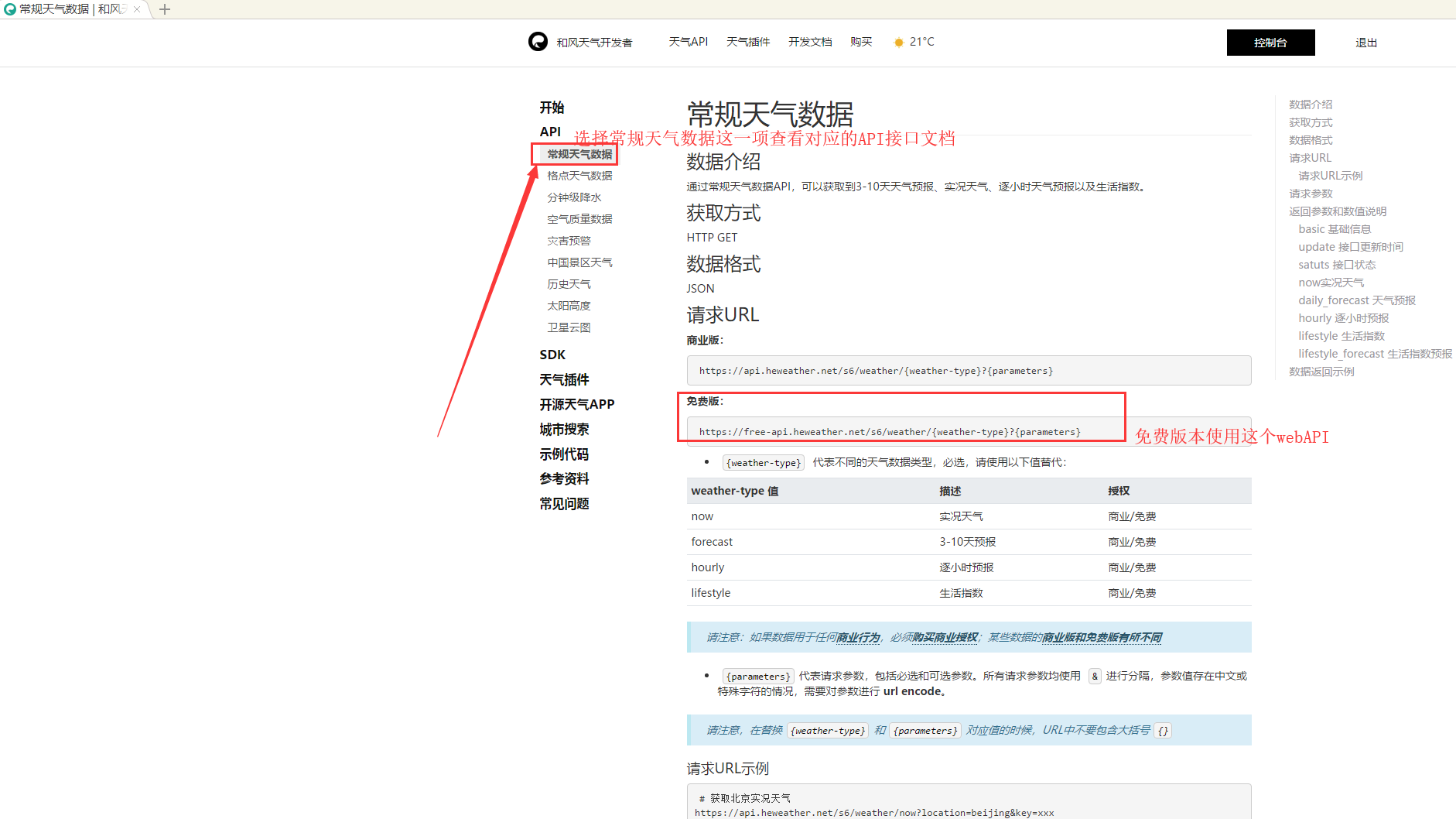
Task: Open the 天气插件 menu item in the header
Action: click(x=748, y=42)
